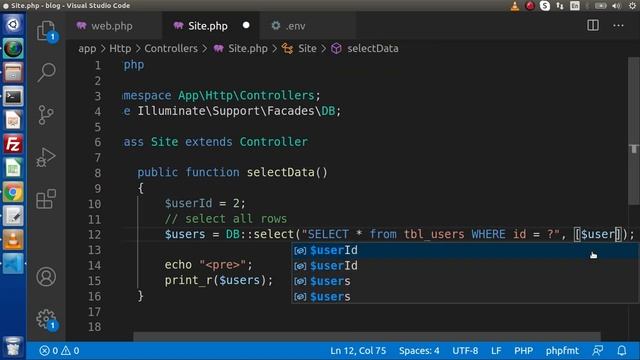640x360 pixels.
Task: Click the Controllers breadcrumb
Action: (171, 49)
